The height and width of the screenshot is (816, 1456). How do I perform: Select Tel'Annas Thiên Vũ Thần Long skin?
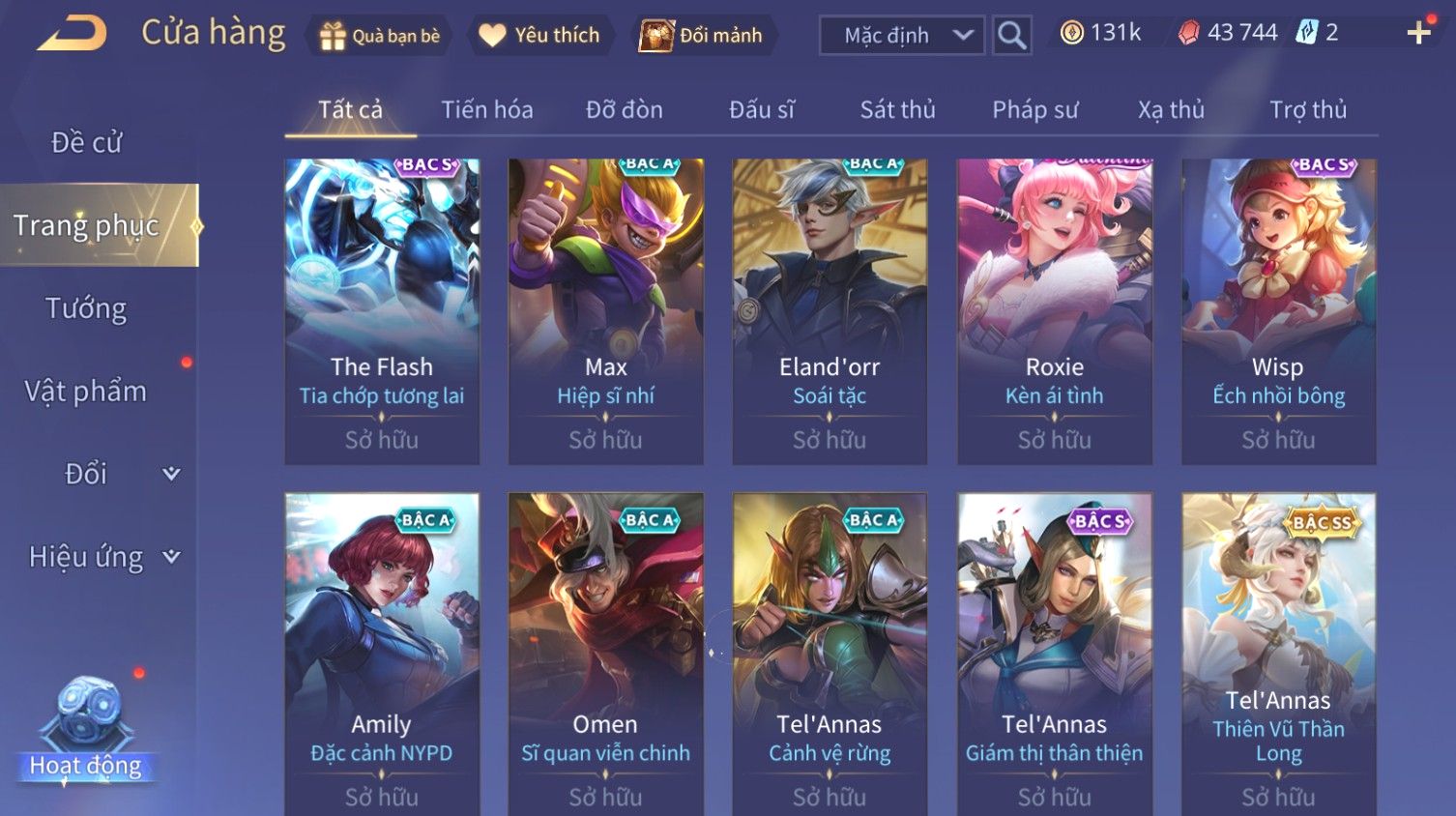click(1278, 655)
